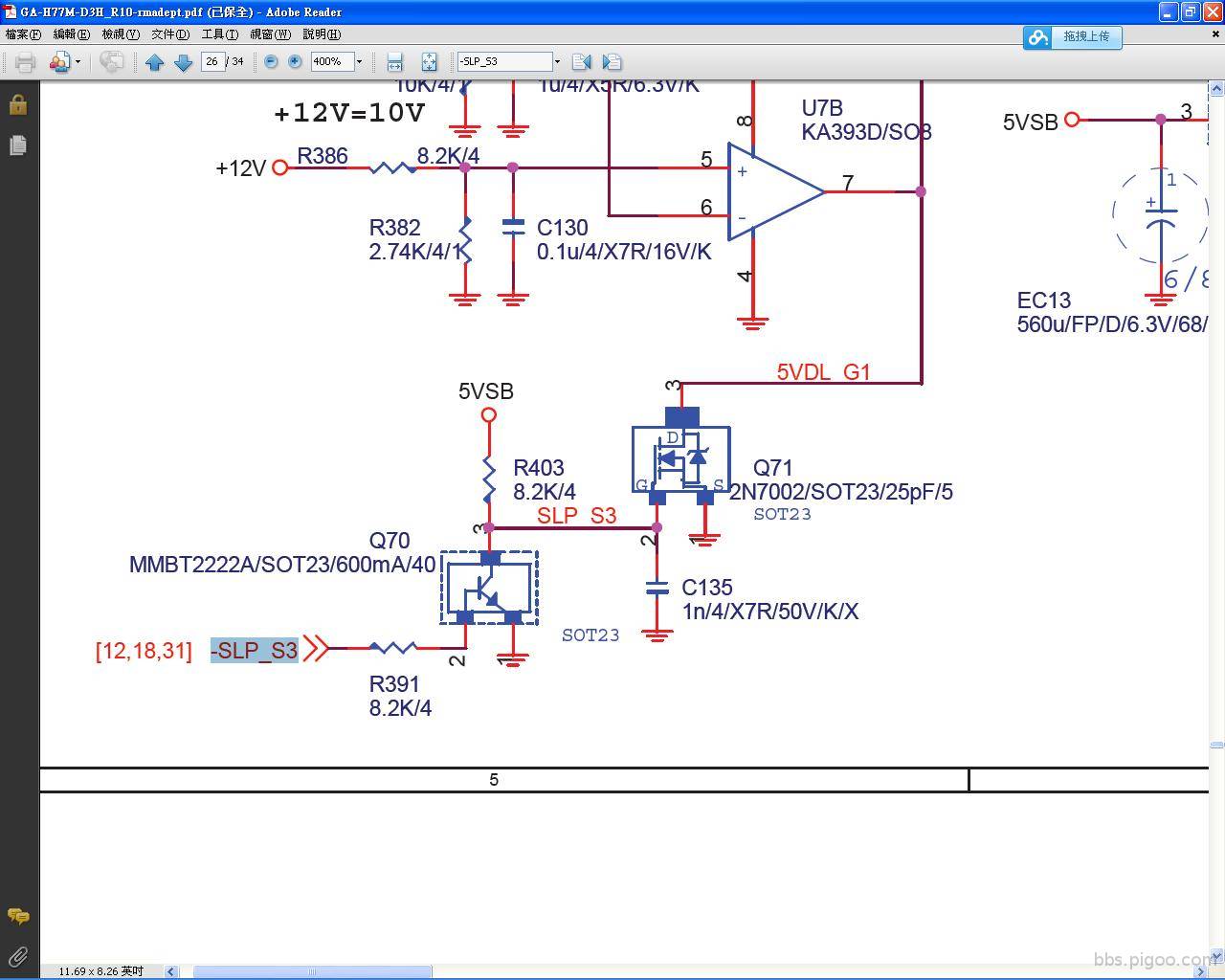Click the [12,18,31] page reference

coord(144,651)
